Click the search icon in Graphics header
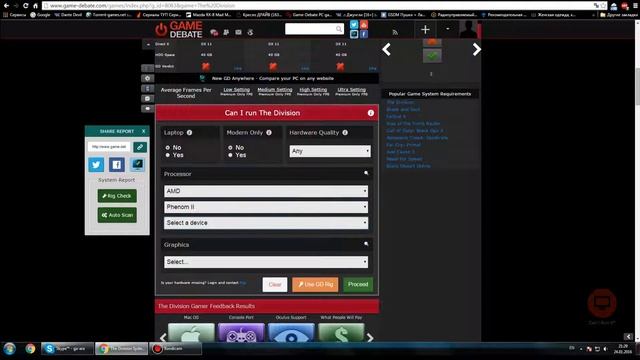 coord(366,244)
